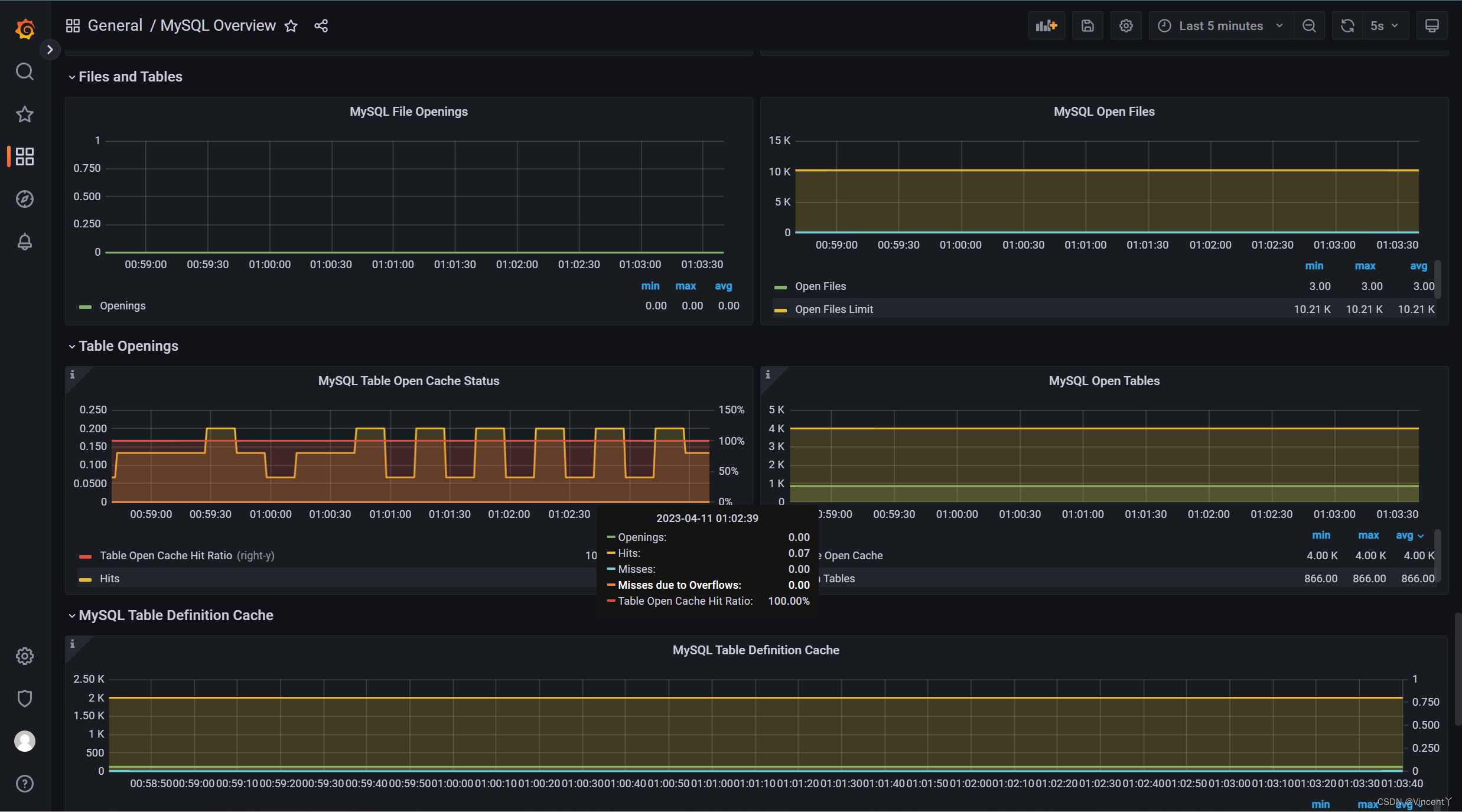Toggle the Open Files series in legend

820,286
